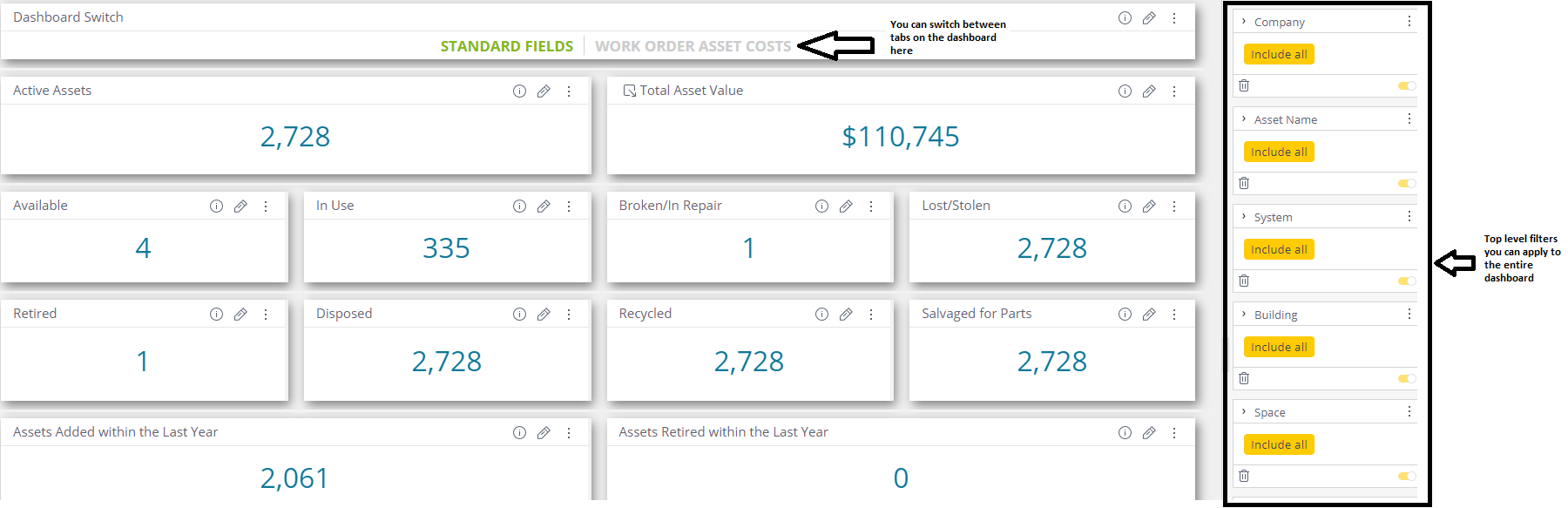Disable the Building filter switch
This screenshot has height=508, width=1568.
pos(1407,378)
